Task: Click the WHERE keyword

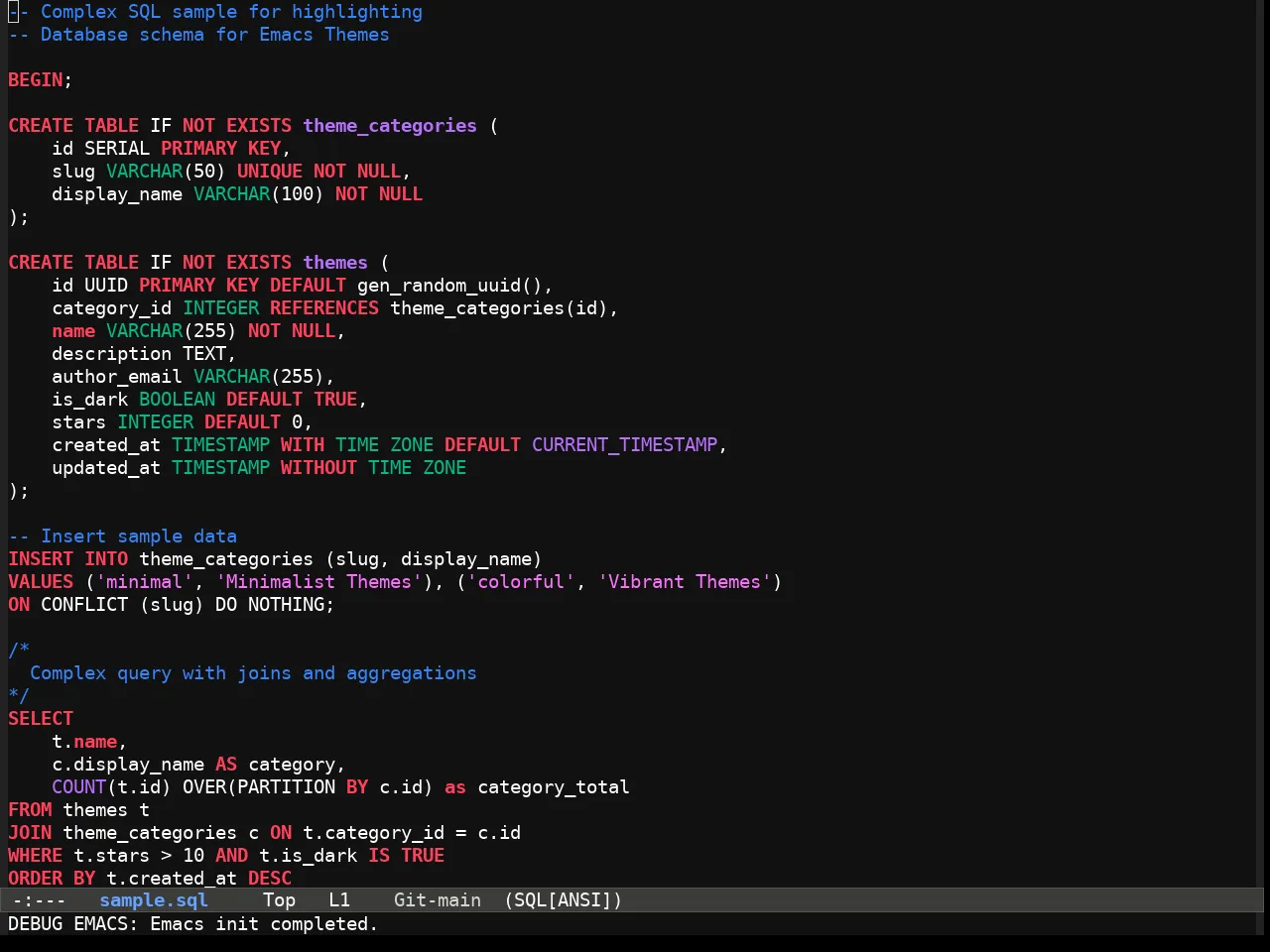Action: coord(36,856)
